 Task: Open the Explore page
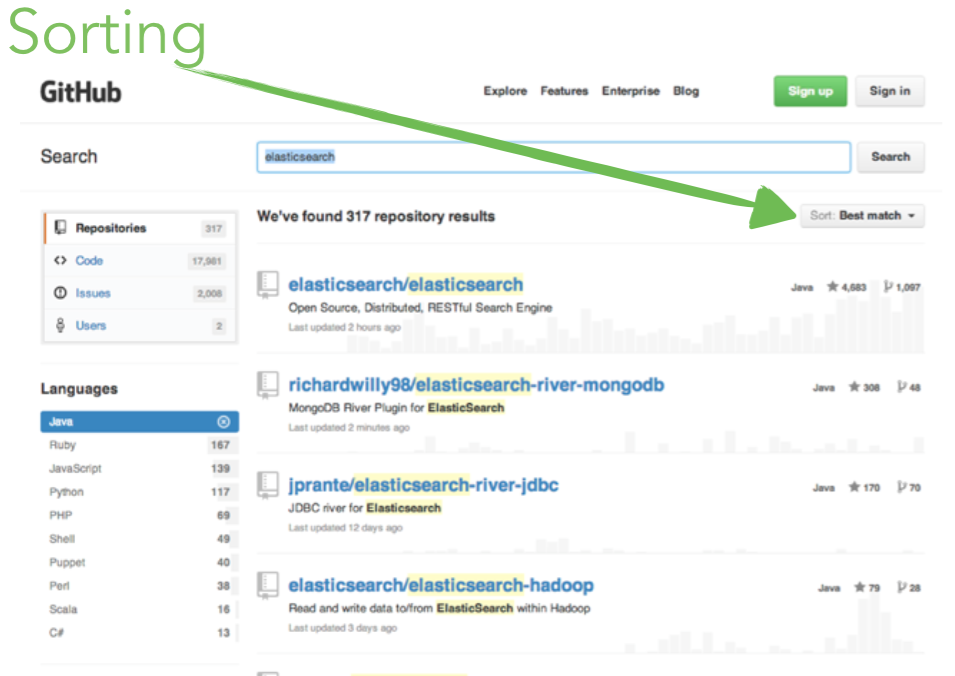pyautogui.click(x=505, y=91)
